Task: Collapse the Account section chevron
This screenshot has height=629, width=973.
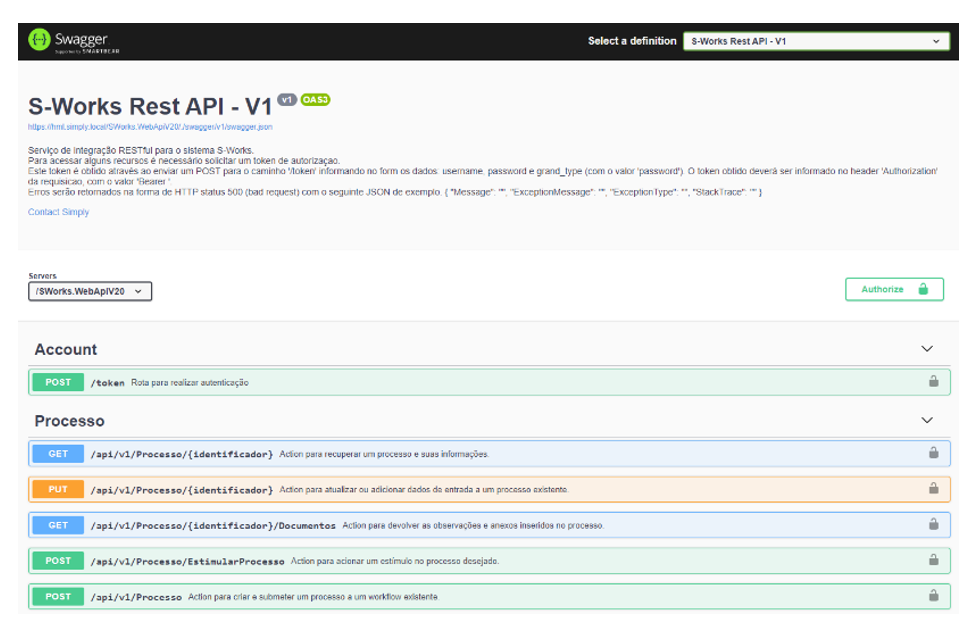Action: point(927,349)
